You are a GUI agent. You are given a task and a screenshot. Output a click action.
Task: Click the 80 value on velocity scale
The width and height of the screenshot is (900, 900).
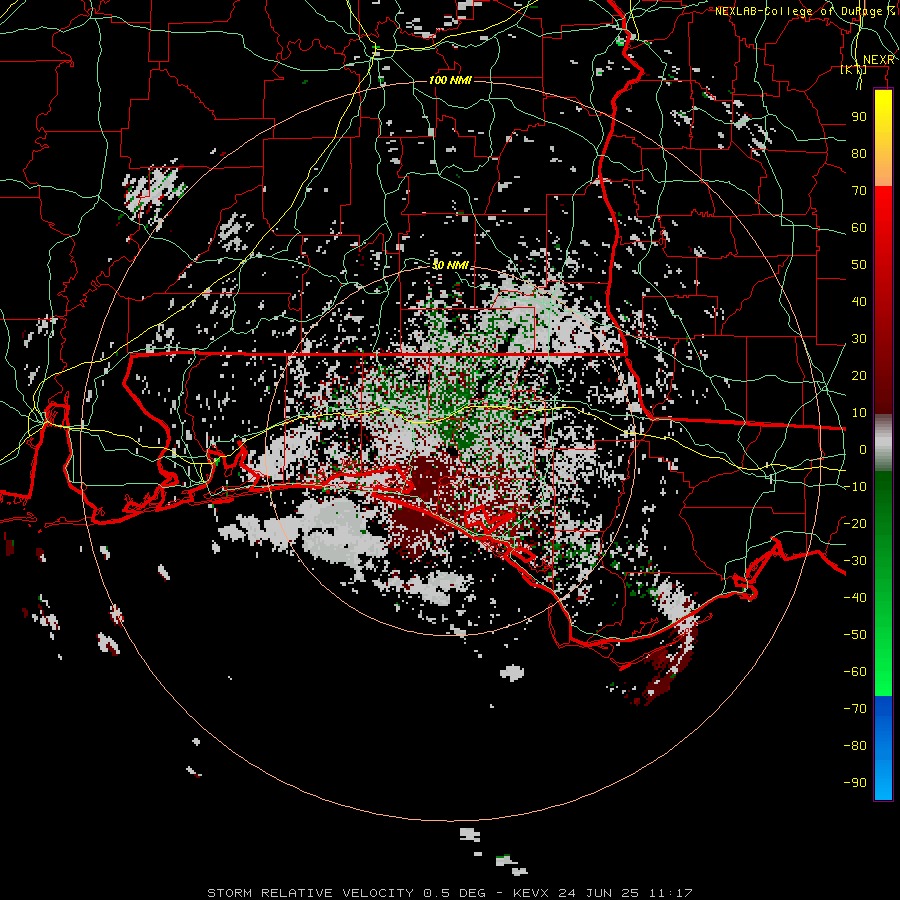click(x=859, y=153)
